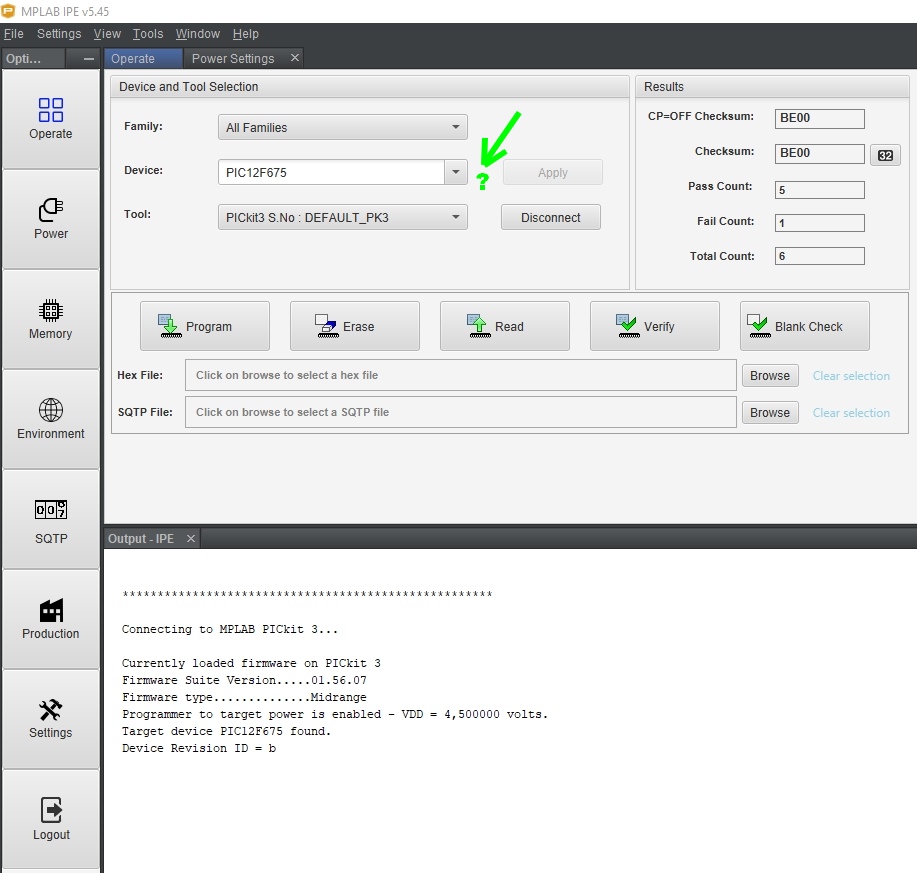Clear selection for Hex File
Viewport: 917px width, 873px height.
pos(851,375)
